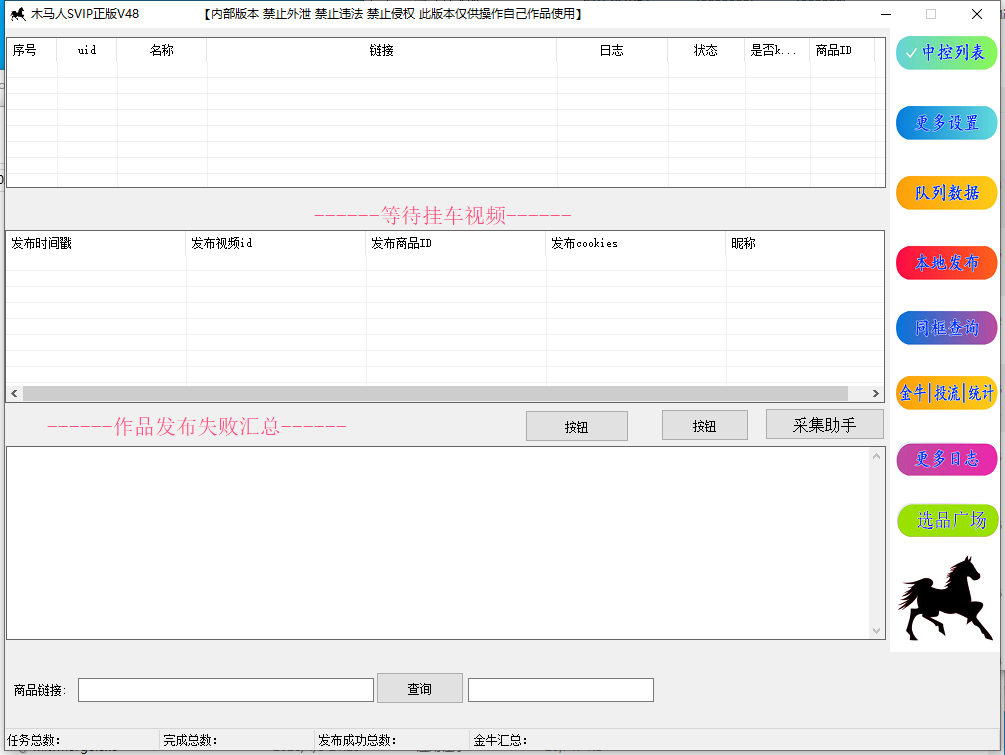1005x755 pixels.
Task: View 更多日志 logs
Action: [x=946, y=459]
